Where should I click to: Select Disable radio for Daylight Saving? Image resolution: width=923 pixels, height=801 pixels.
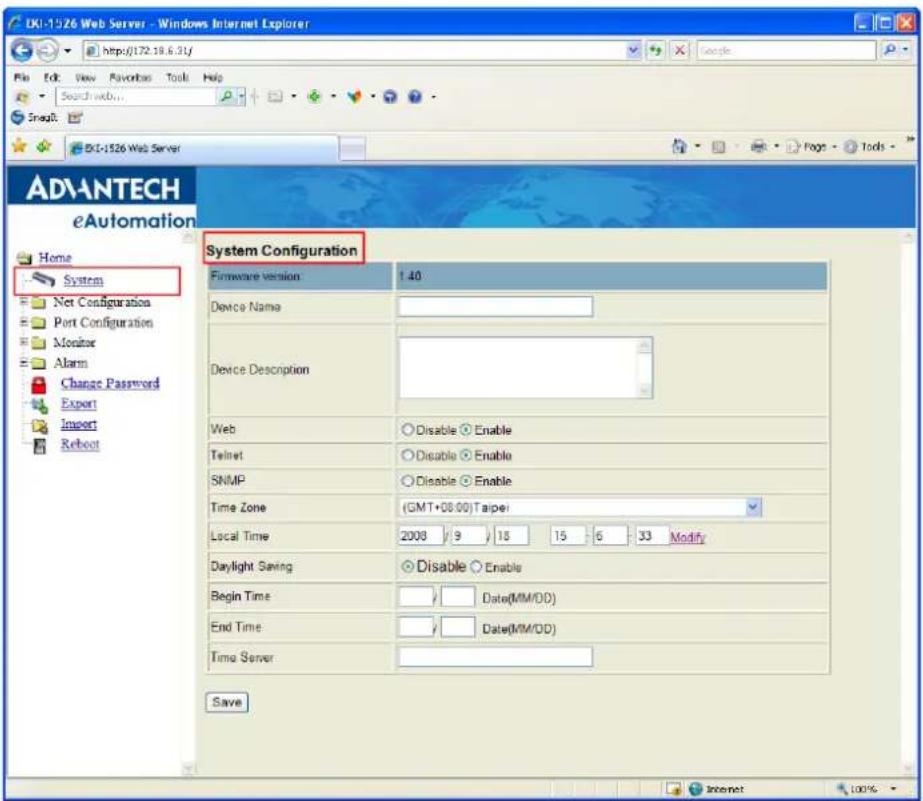[x=407, y=566]
